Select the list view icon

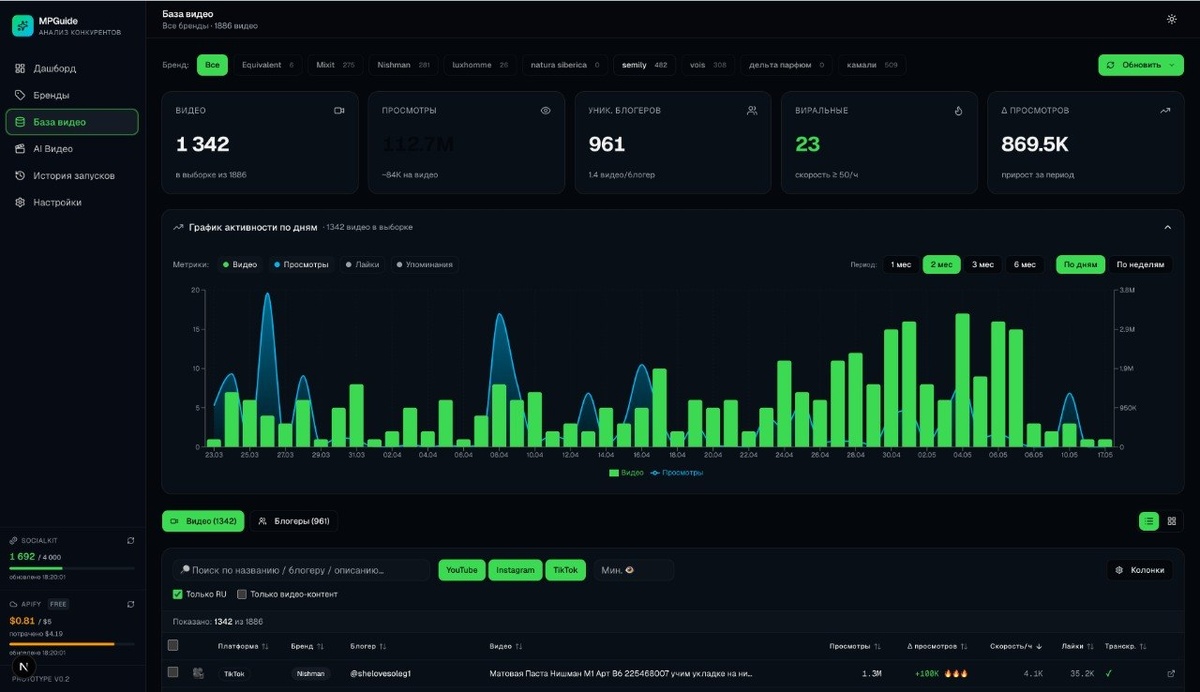coord(1150,521)
